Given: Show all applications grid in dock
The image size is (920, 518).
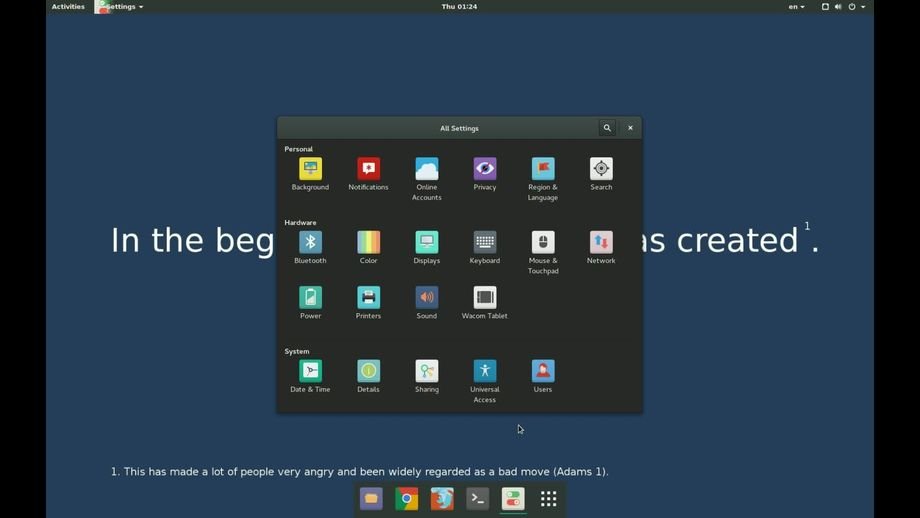Looking at the screenshot, I should [x=548, y=499].
